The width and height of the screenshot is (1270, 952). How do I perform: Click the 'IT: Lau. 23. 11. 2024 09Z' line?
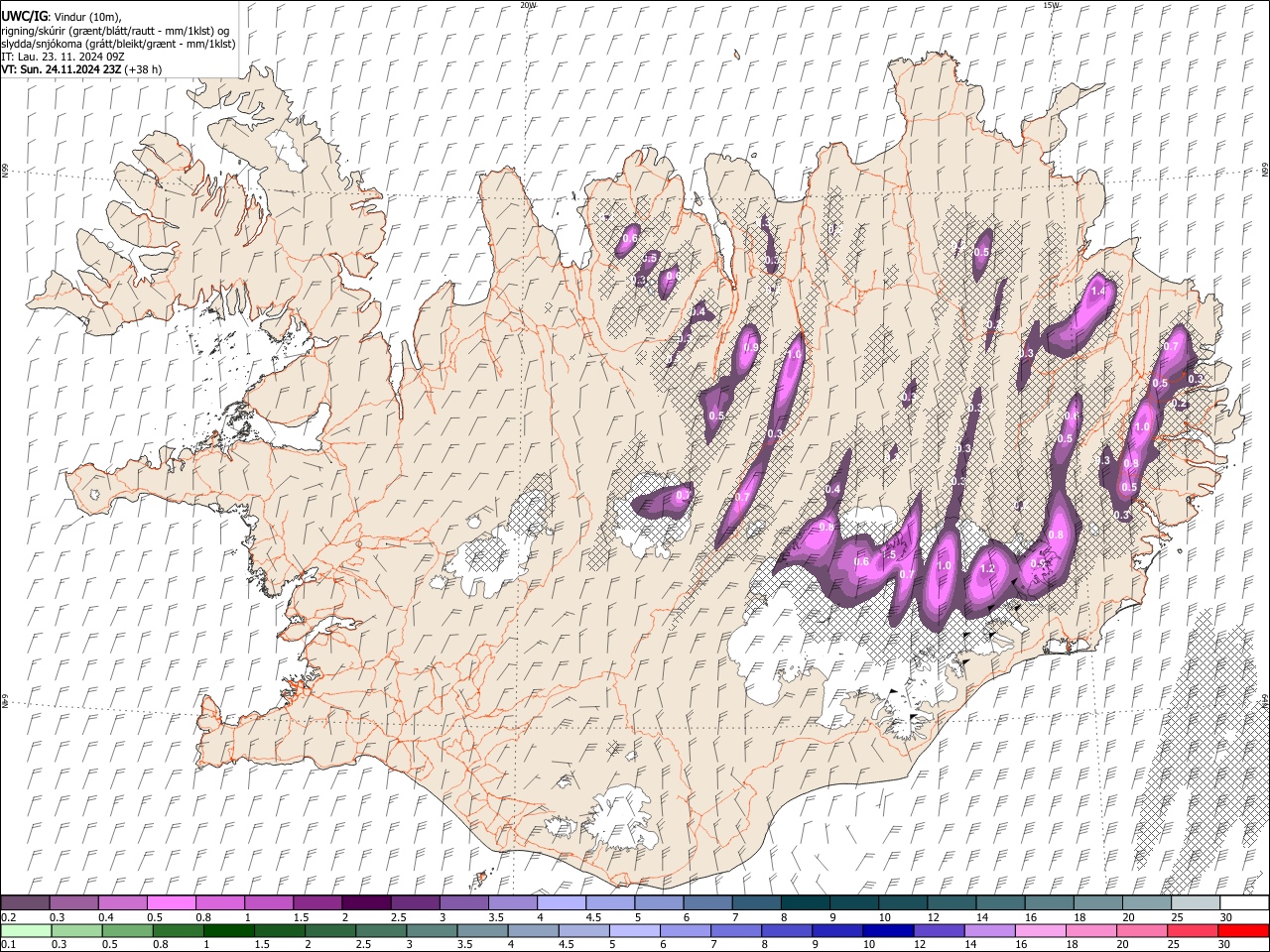[64, 57]
